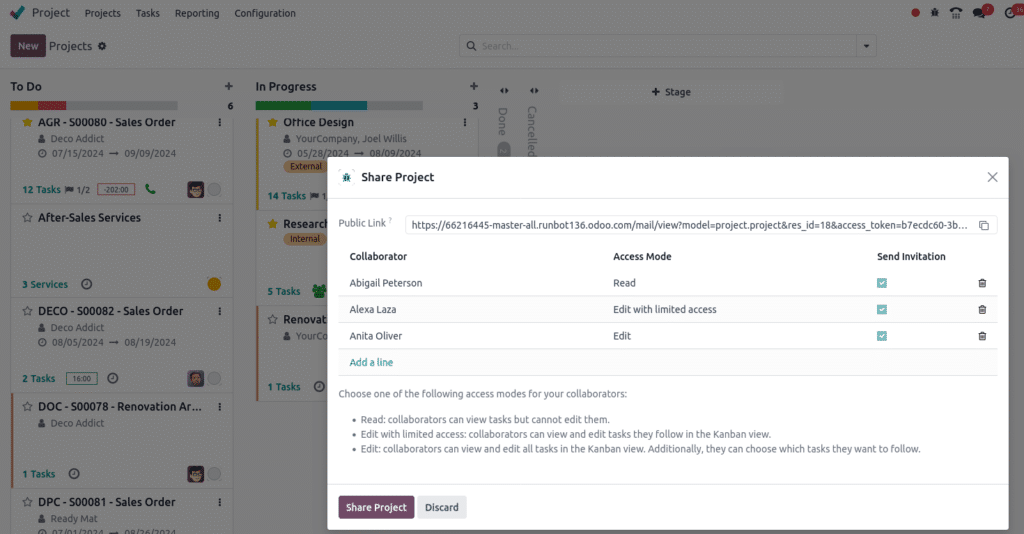Expand the search options dropdown arrow
The image size is (1024, 534).
(867, 46)
